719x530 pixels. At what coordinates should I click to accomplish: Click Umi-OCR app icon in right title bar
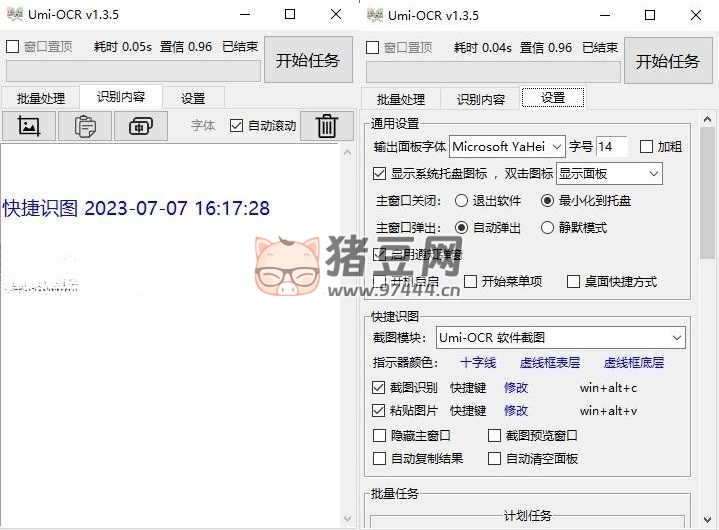(x=375, y=15)
